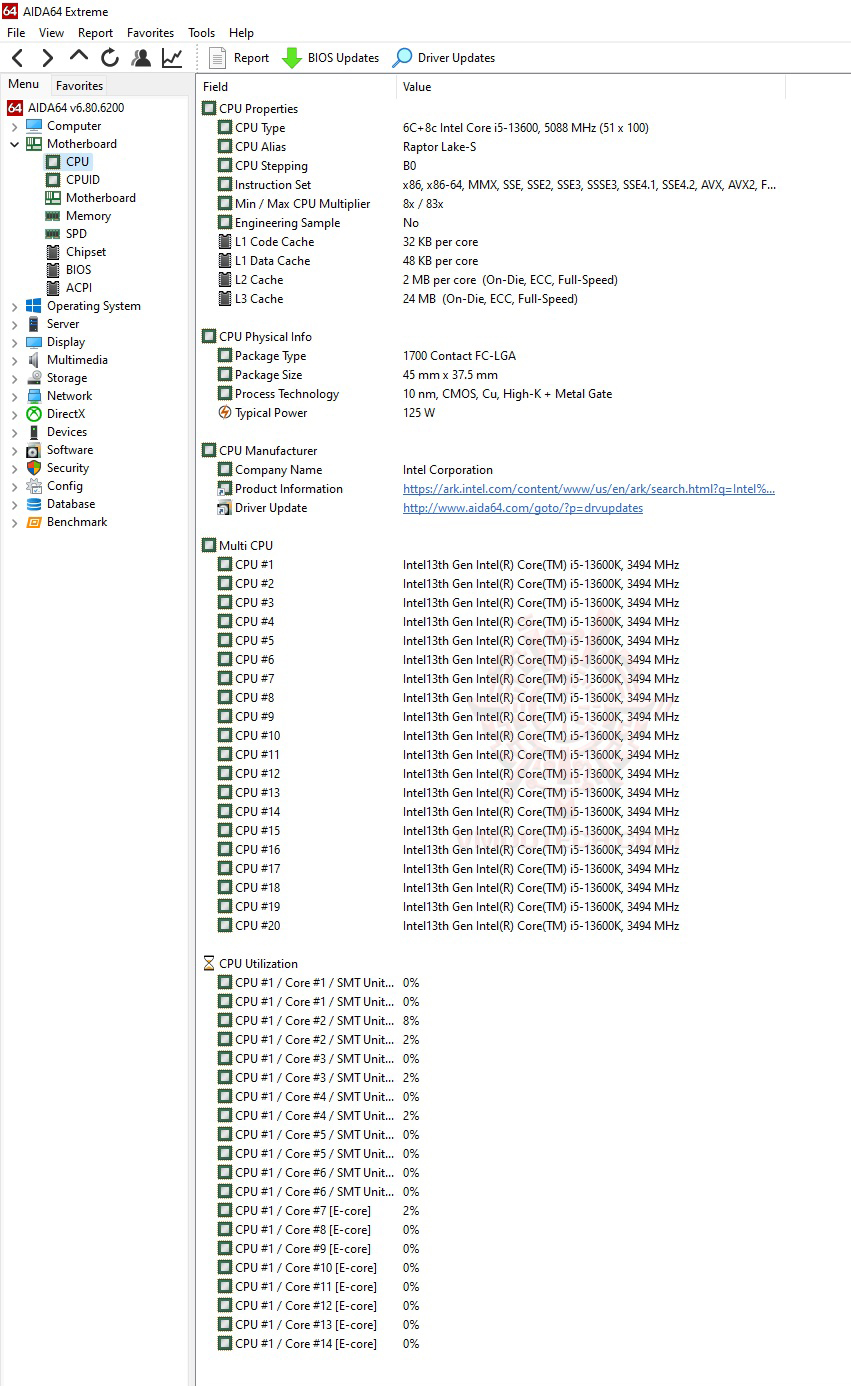Open the Tools menu
This screenshot has width=851, height=1386.
coord(201,33)
